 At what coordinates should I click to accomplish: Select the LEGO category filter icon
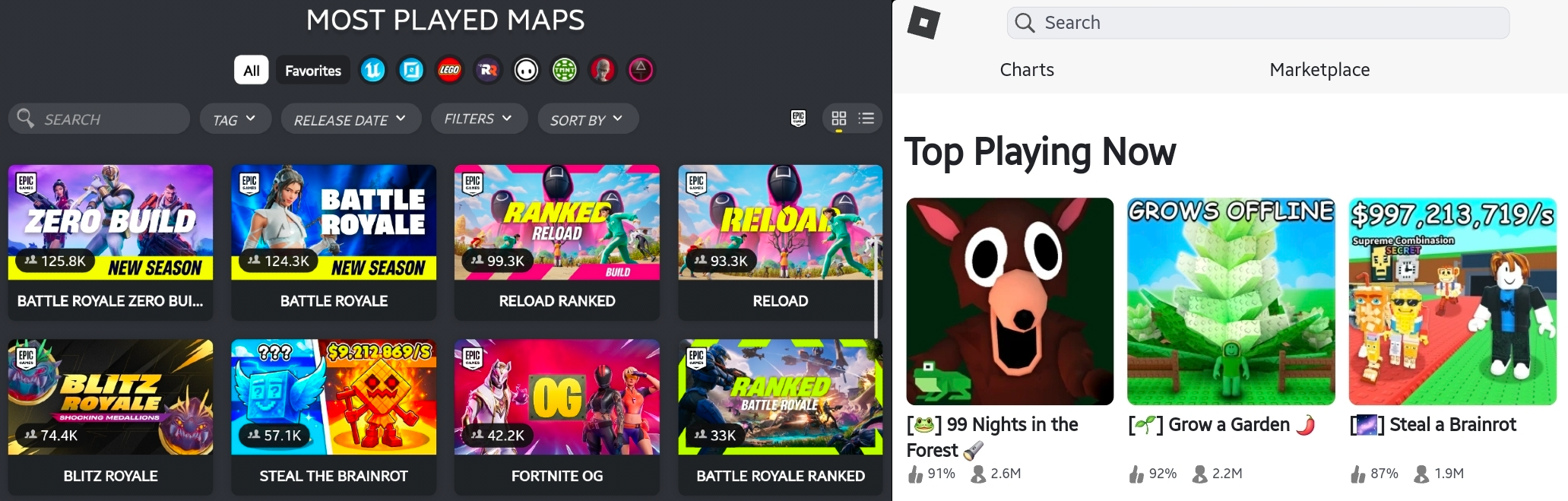(449, 70)
